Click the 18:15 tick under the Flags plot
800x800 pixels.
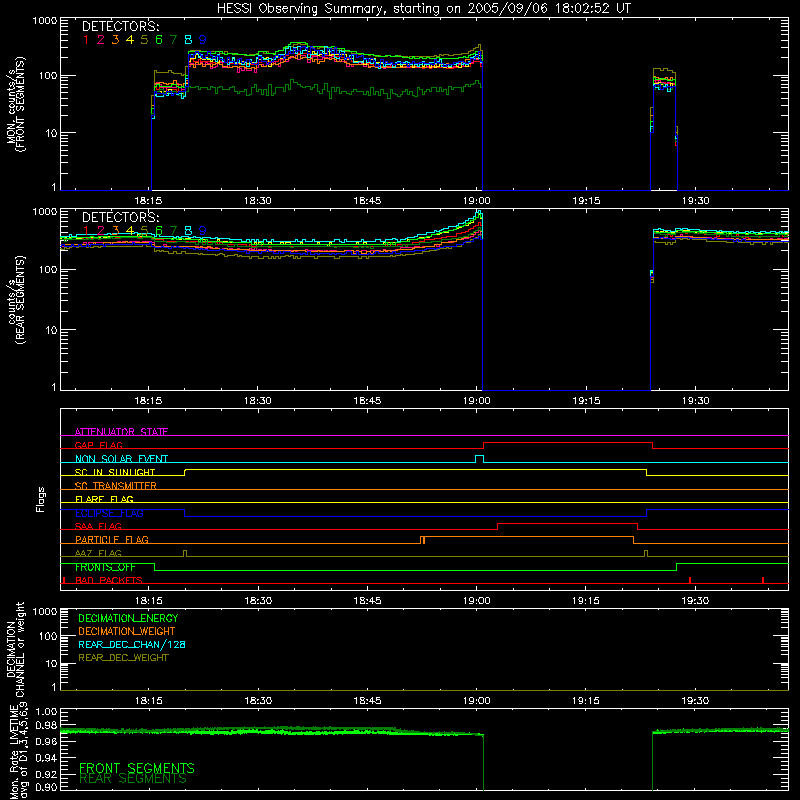click(148, 601)
